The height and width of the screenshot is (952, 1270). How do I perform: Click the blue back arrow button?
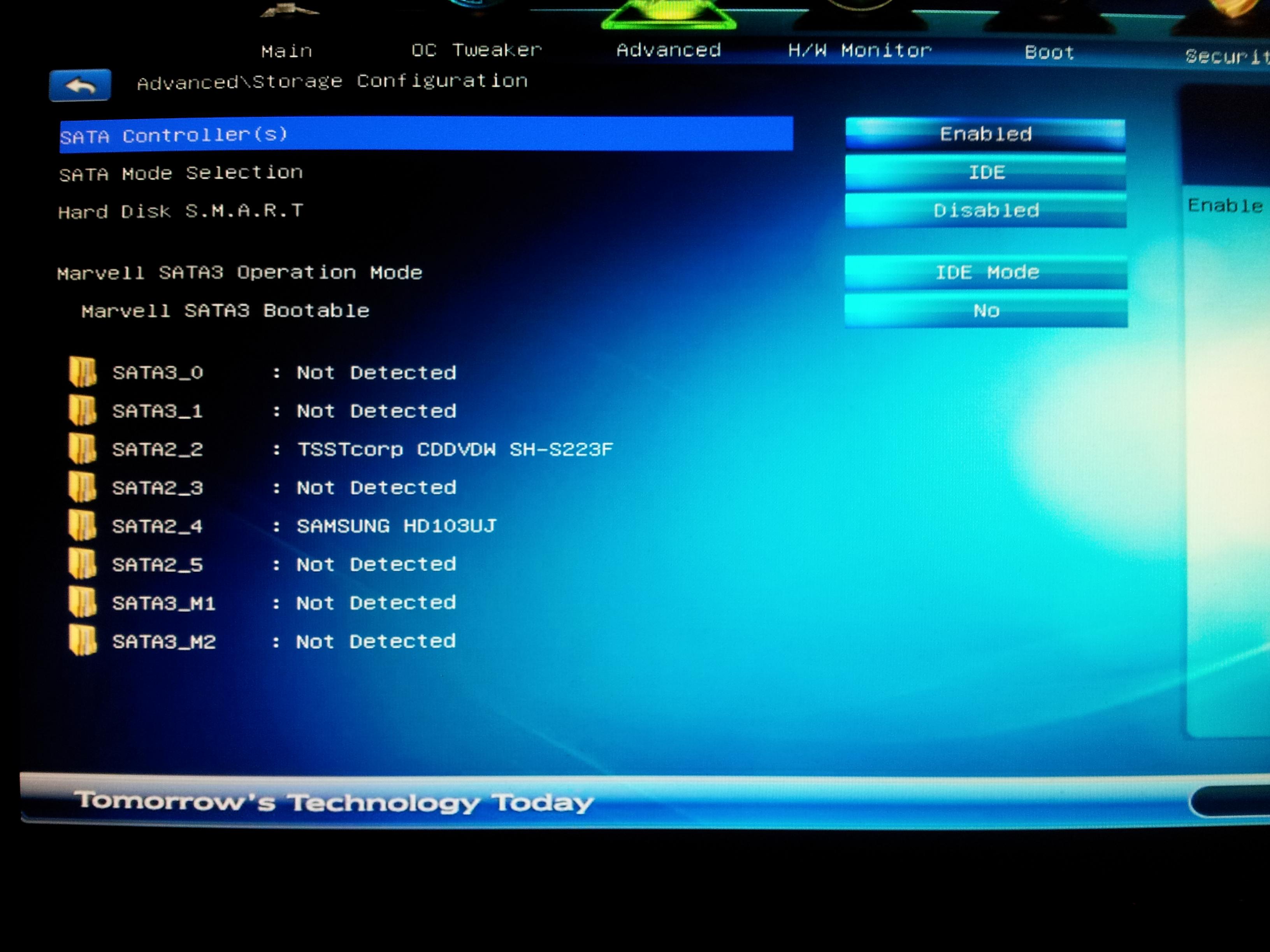pyautogui.click(x=80, y=86)
